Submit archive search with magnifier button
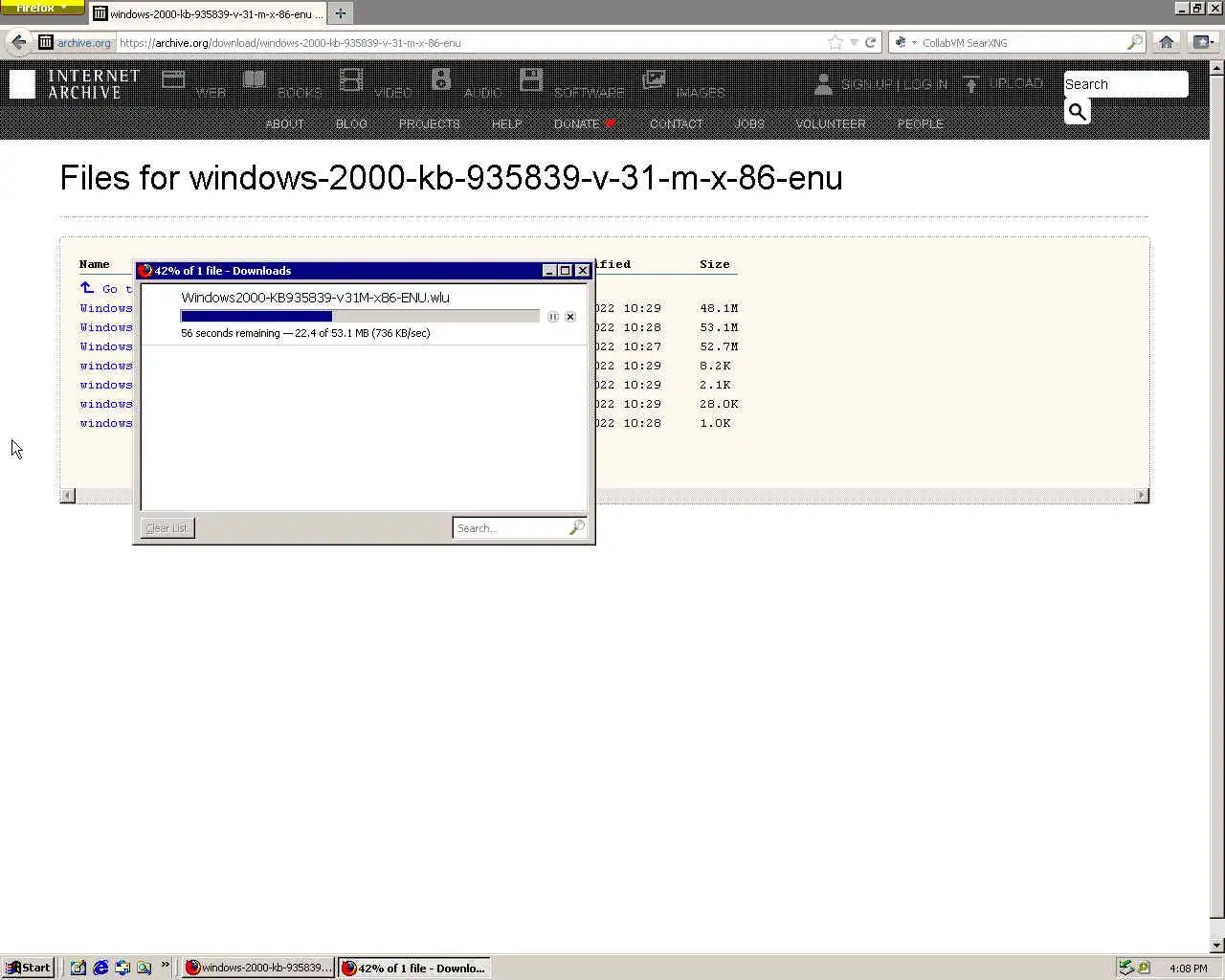Image resolution: width=1225 pixels, height=980 pixels. pyautogui.click(x=1078, y=112)
